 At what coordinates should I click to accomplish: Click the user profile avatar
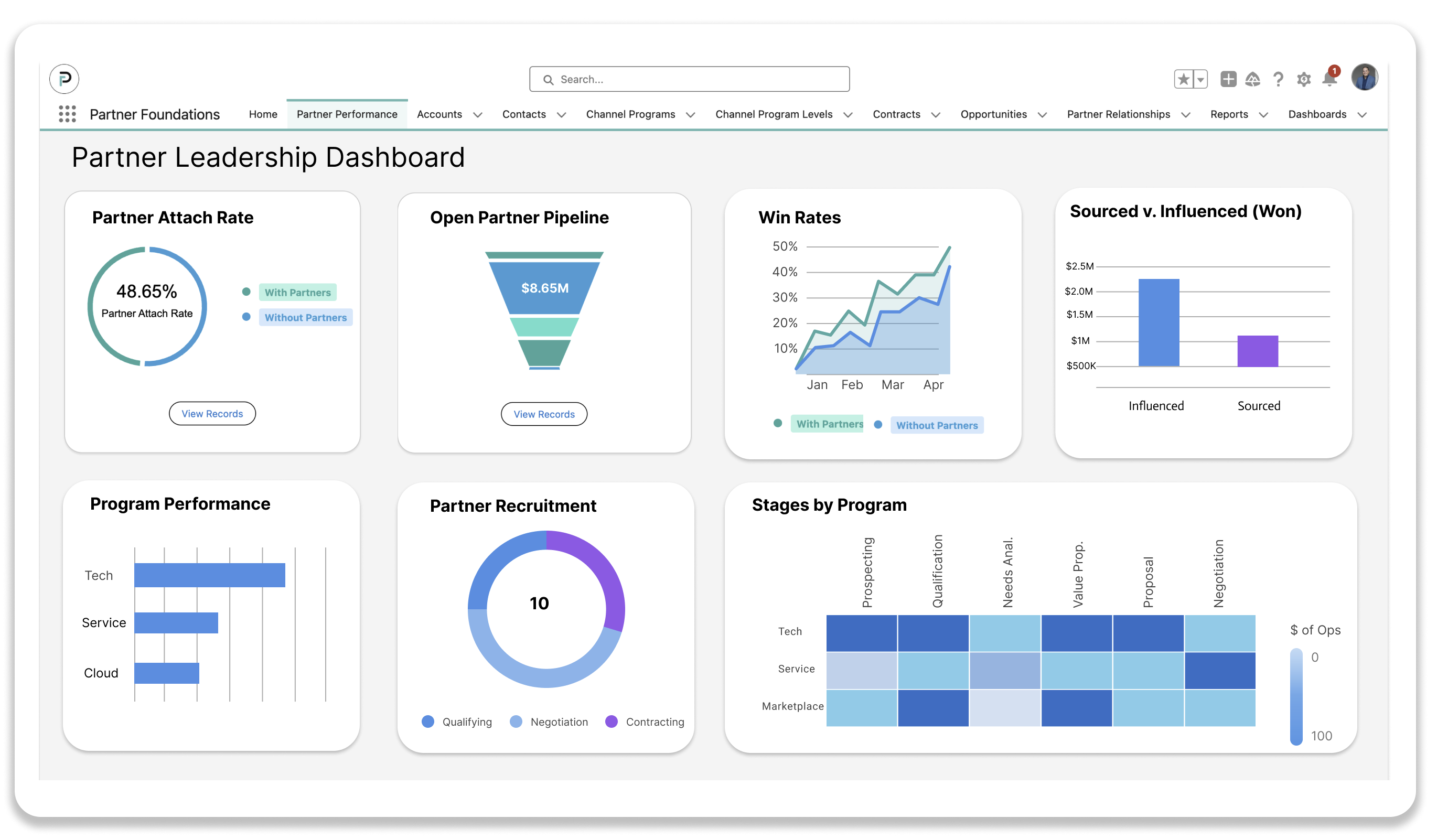point(1364,77)
